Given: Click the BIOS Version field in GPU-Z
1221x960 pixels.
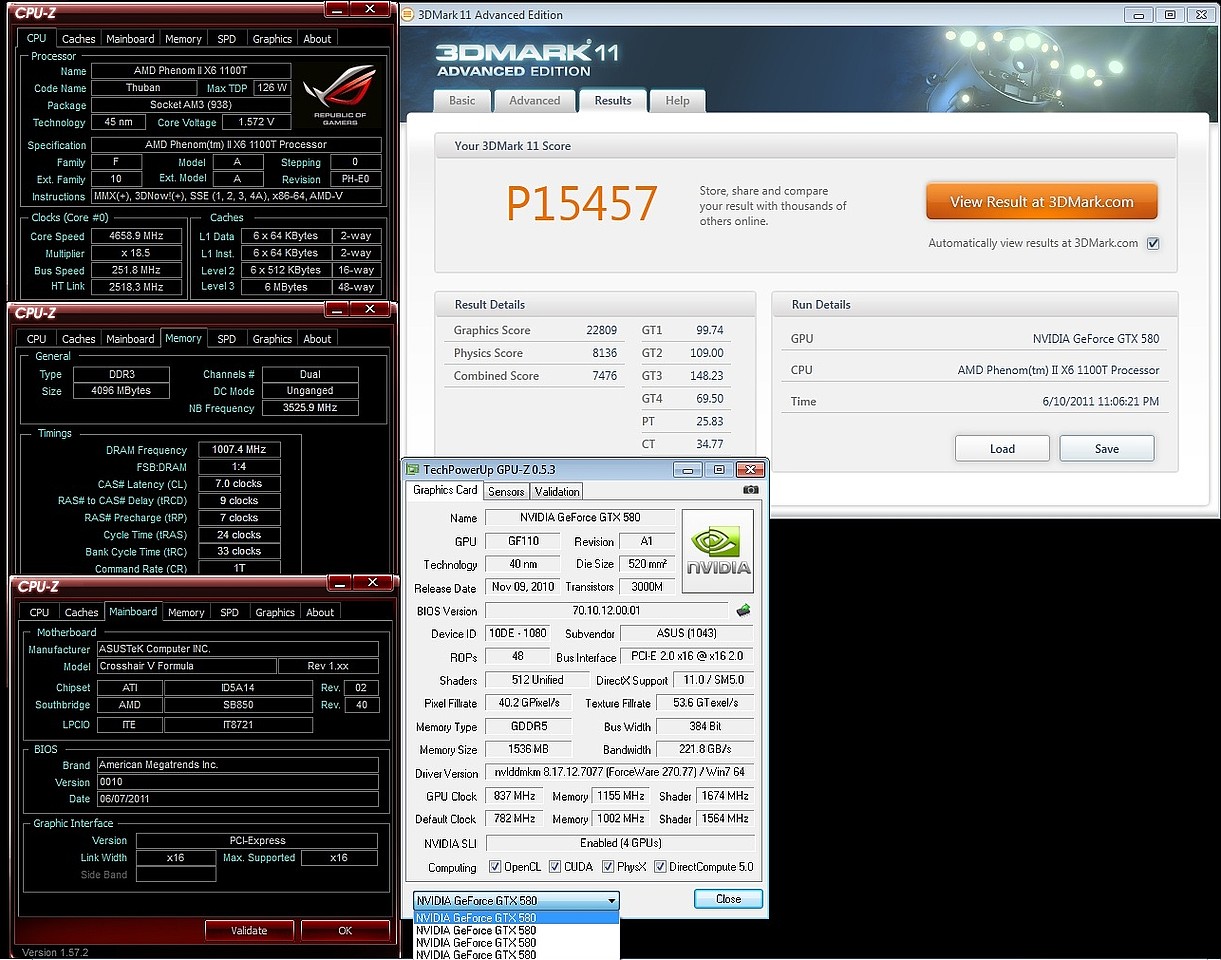Looking at the screenshot, I should [607, 610].
